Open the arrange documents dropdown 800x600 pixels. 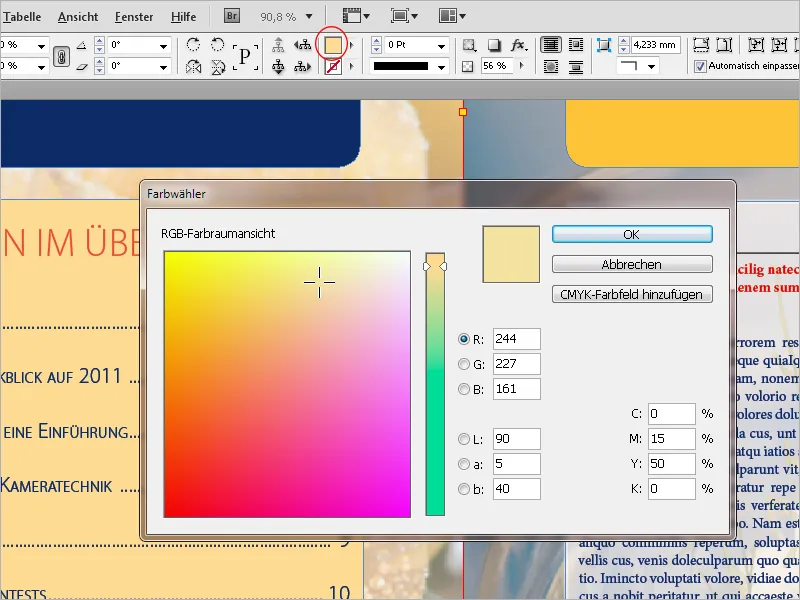tap(452, 16)
